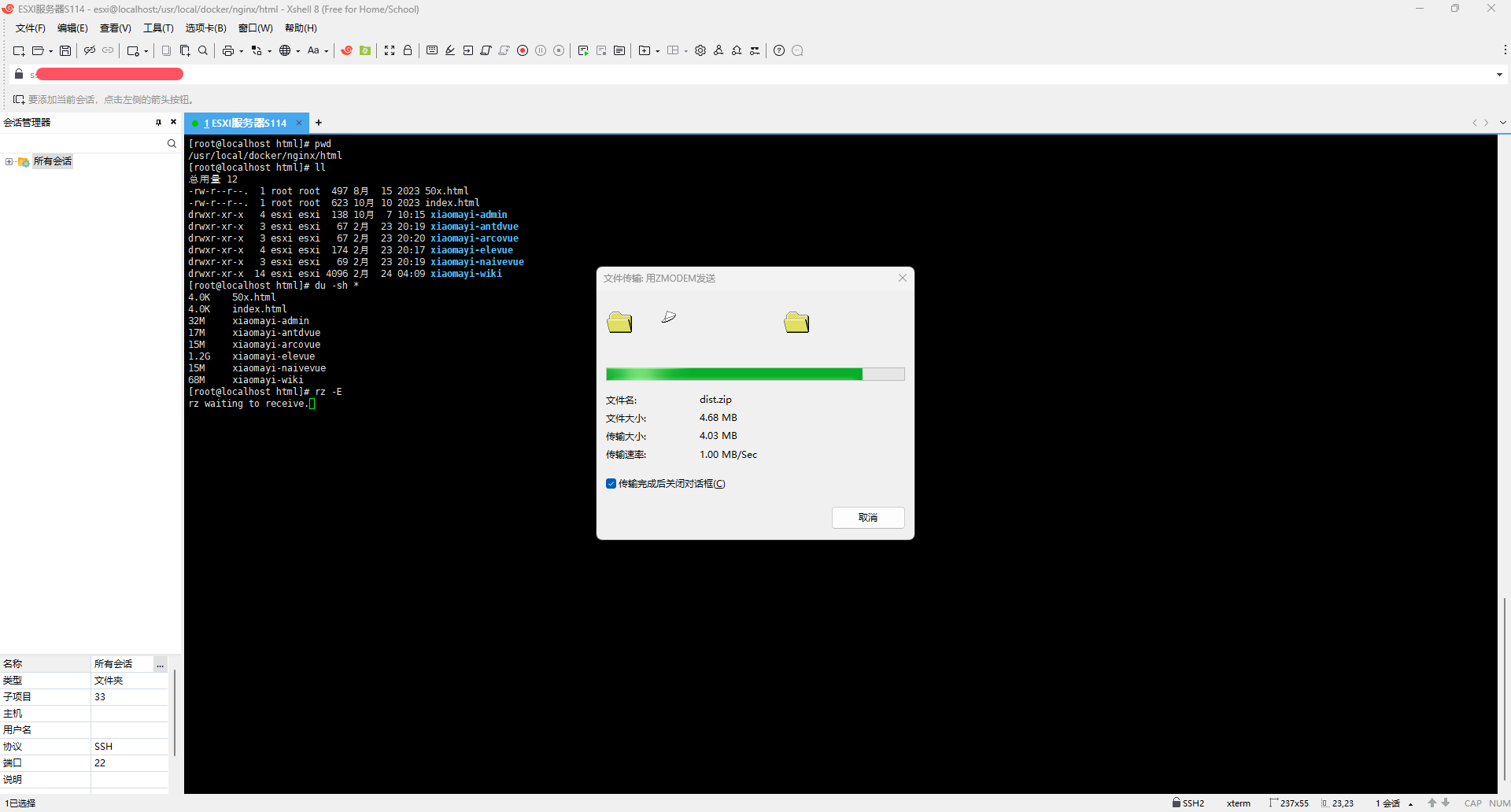Open the font Aa dropdown arrow

tap(327, 51)
